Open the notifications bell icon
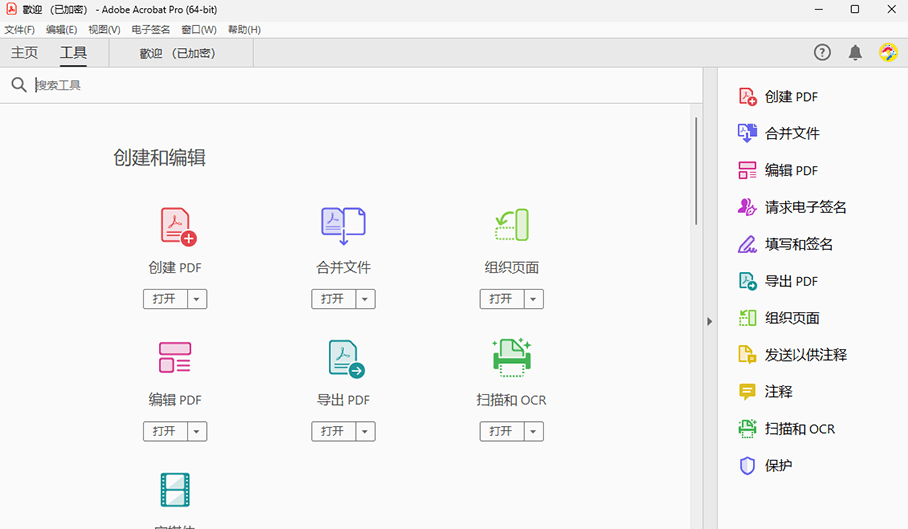Screen dimensions: 908x529 [855, 53]
